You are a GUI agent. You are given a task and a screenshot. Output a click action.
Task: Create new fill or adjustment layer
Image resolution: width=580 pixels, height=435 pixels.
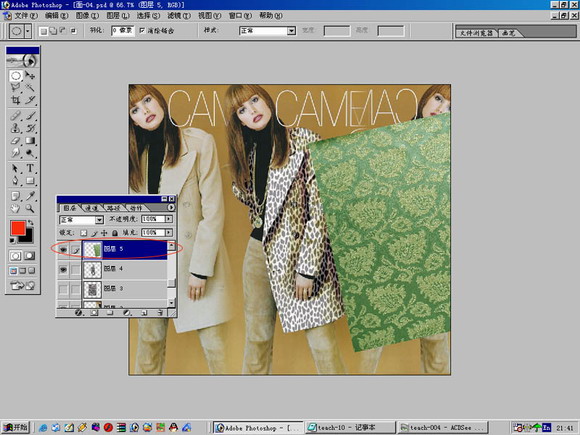pos(127,313)
